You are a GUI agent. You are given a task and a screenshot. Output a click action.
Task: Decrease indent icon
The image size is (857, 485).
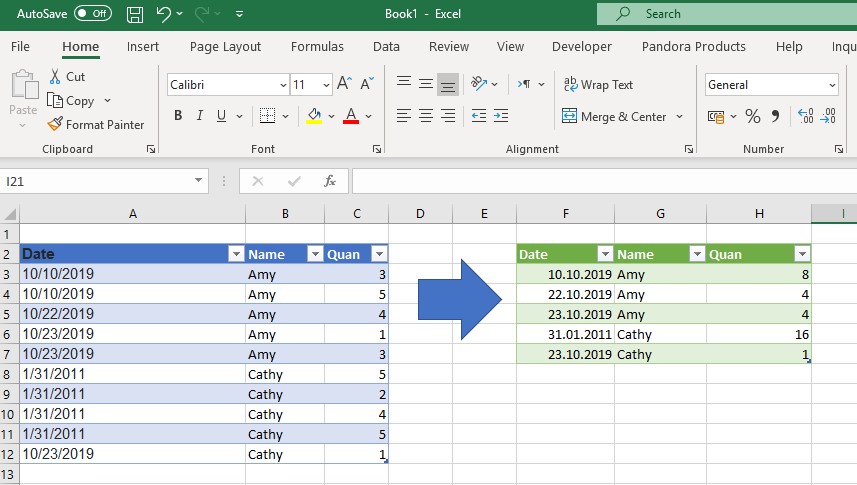coord(479,115)
